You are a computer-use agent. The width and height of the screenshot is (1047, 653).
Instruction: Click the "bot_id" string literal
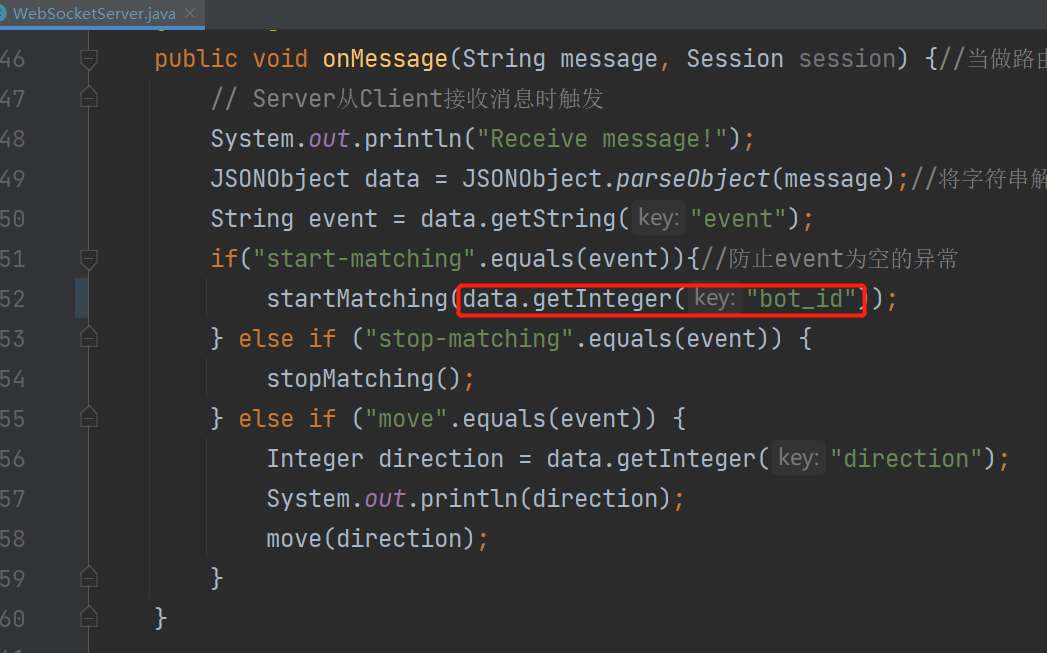801,299
